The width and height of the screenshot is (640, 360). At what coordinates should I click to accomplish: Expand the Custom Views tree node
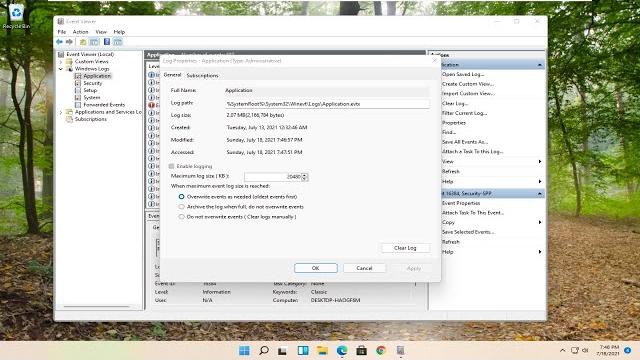[x=61, y=62]
